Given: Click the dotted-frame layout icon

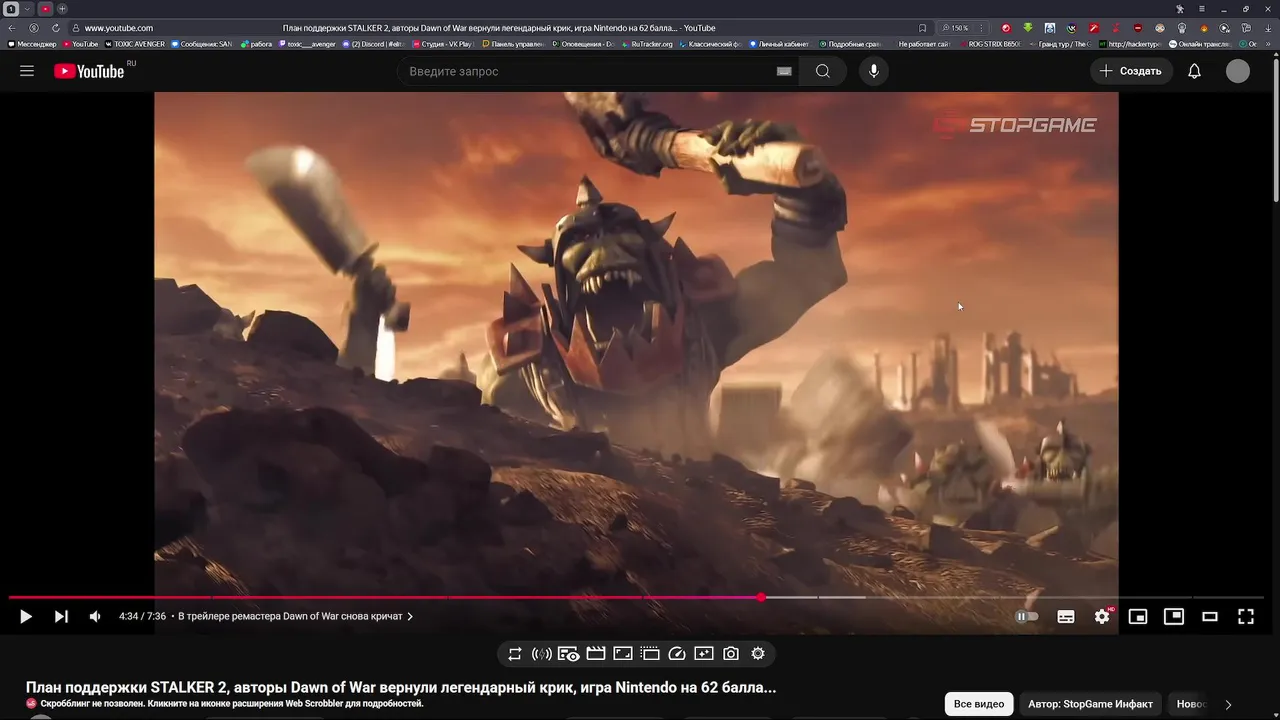Looking at the screenshot, I should [x=650, y=654].
